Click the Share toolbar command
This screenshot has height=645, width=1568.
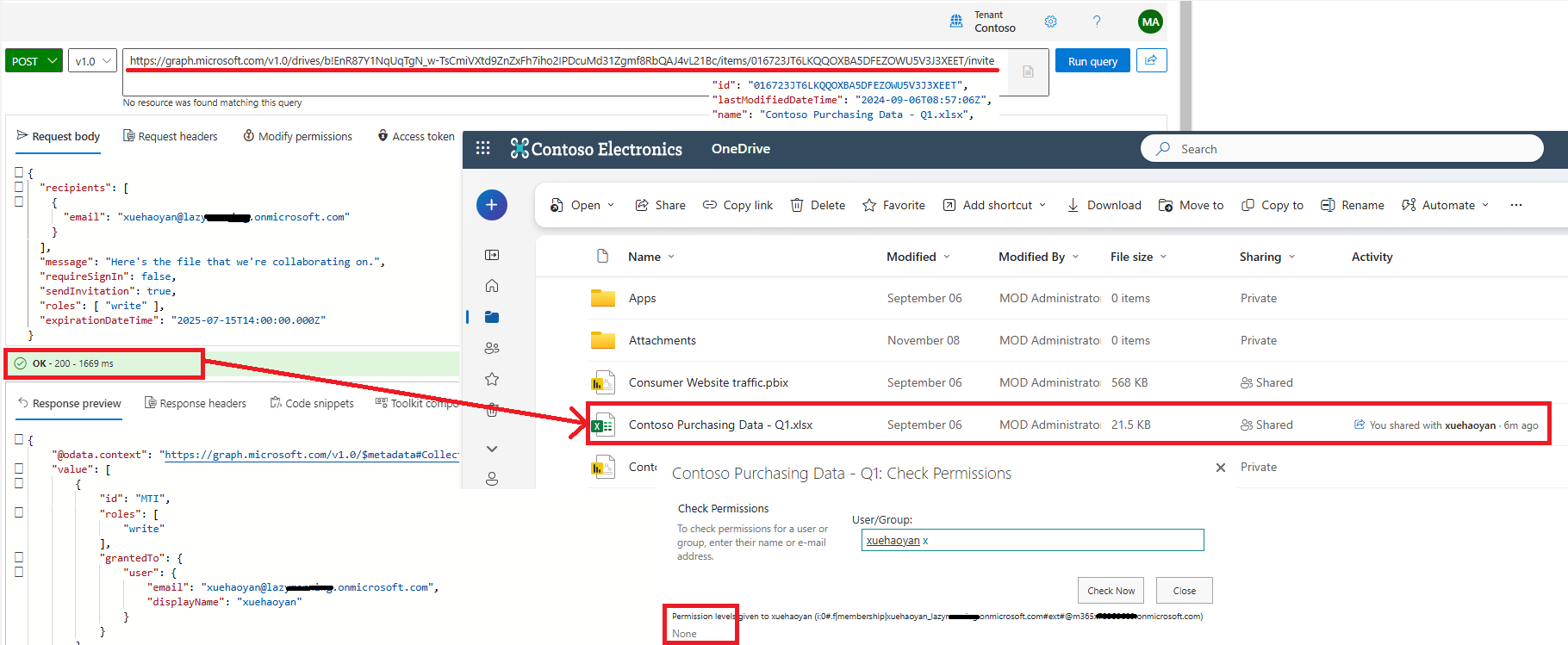(x=661, y=205)
